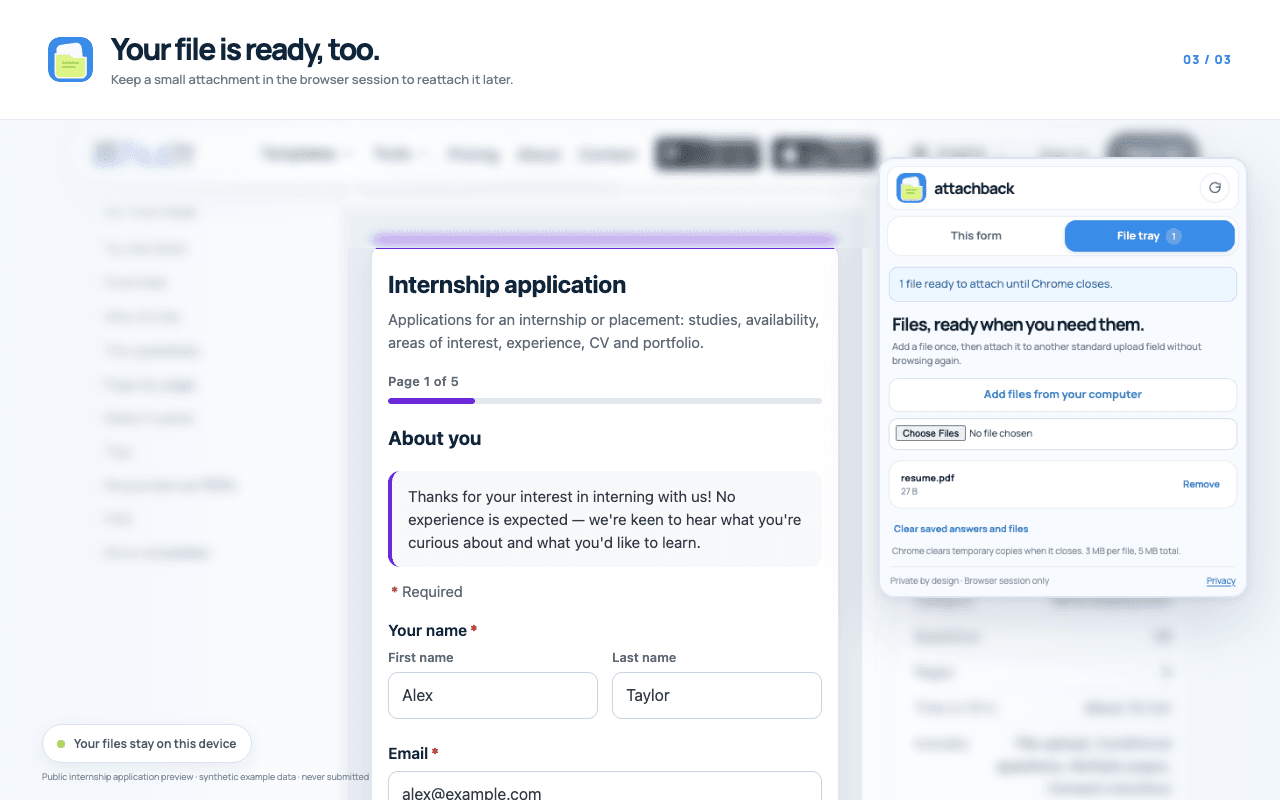This screenshot has height=800, width=1280.
Task: Click the No file chosen text
Action: pyautogui.click(x=1001, y=433)
